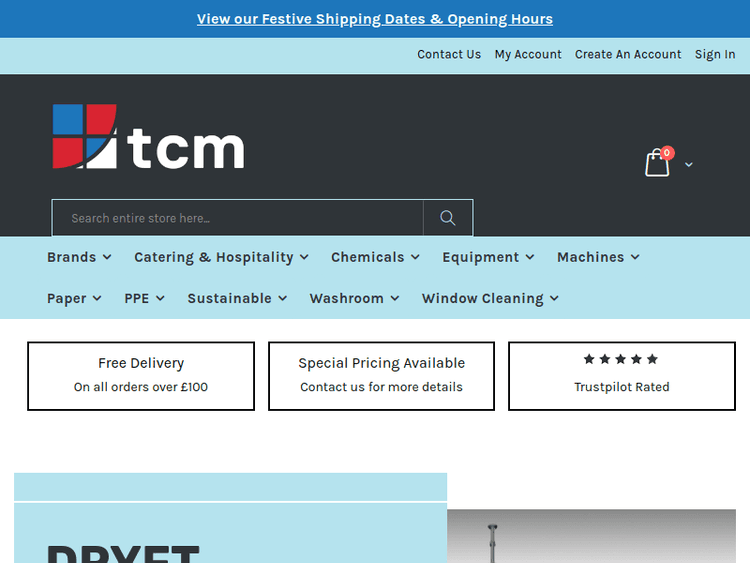Open the My Account link
The width and height of the screenshot is (750, 563).
528,55
